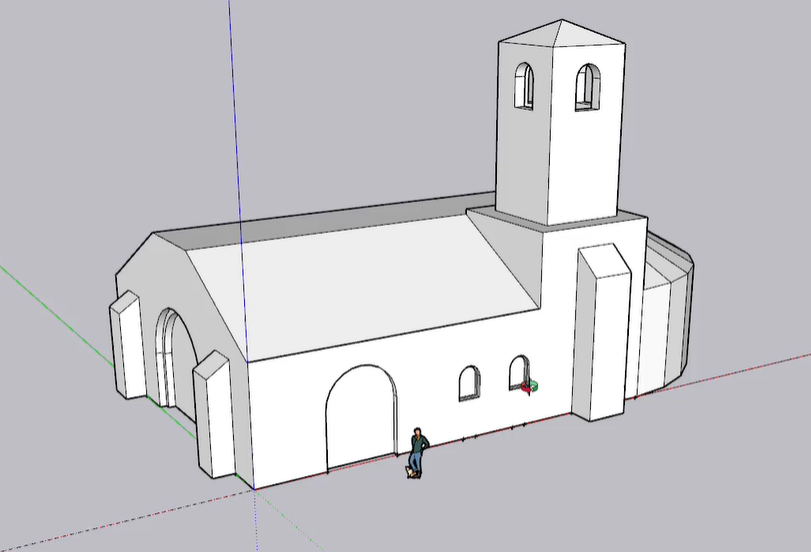This screenshot has width=811, height=552.
Task: Select the rounded apse wall behind the tower
Action: point(665,316)
